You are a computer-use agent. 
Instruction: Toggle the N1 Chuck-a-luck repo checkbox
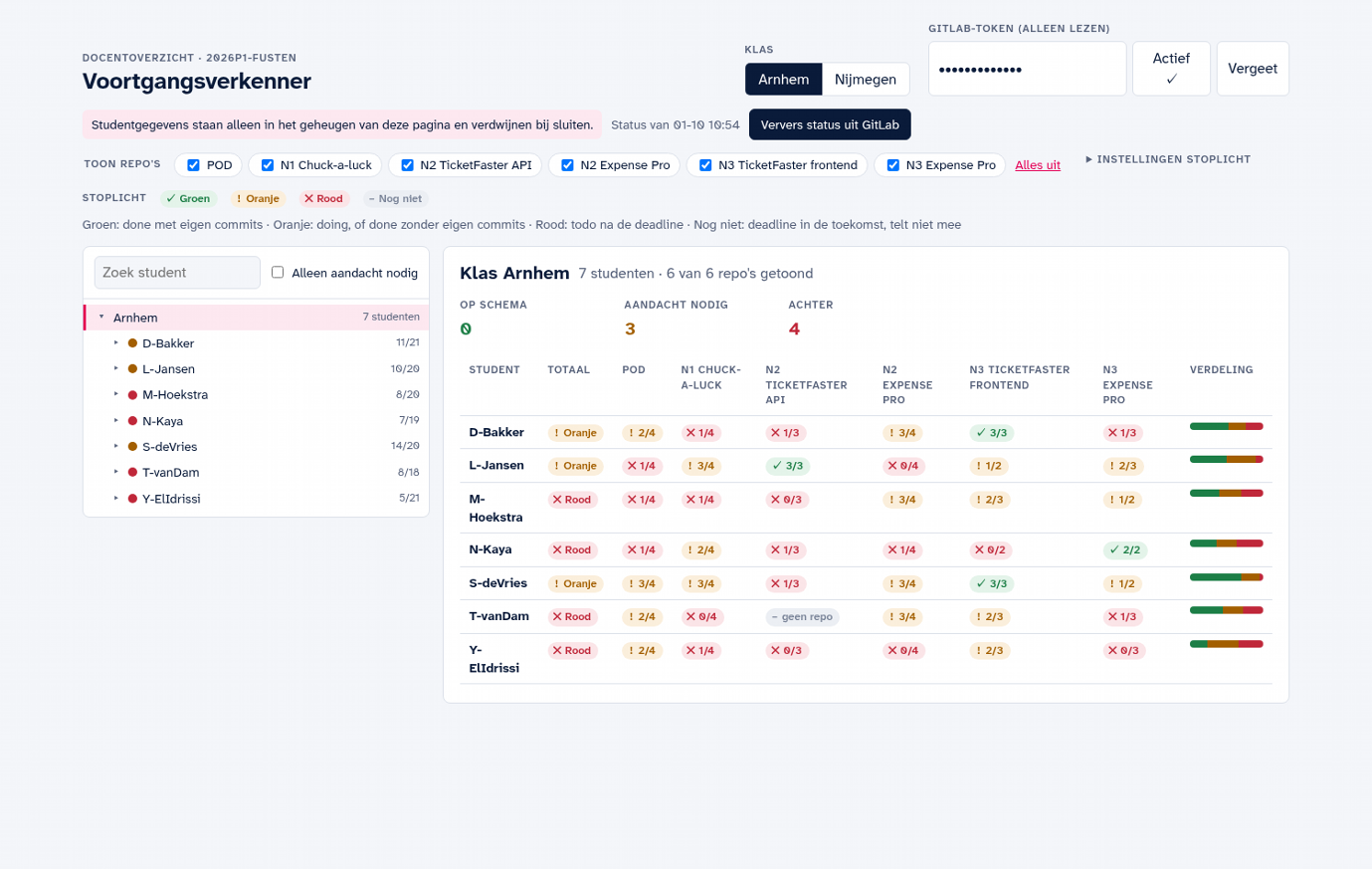pos(267,165)
